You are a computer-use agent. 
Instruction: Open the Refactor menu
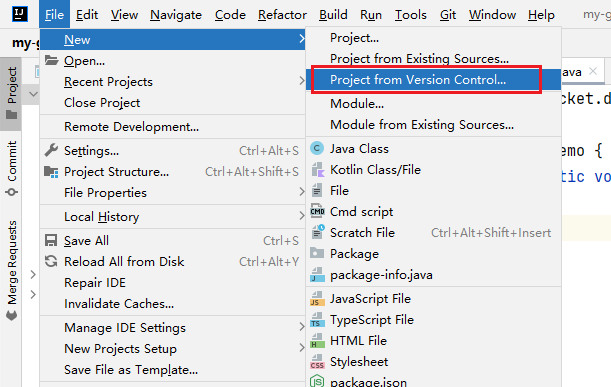pos(282,15)
